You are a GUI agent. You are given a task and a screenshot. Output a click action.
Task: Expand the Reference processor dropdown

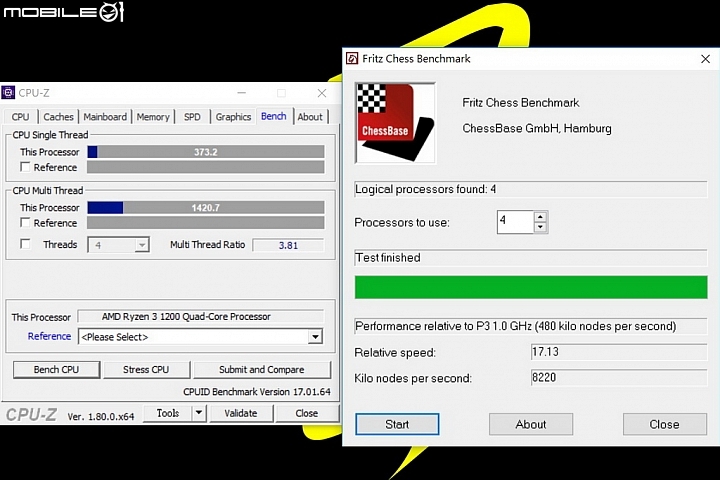pyautogui.click(x=315, y=337)
